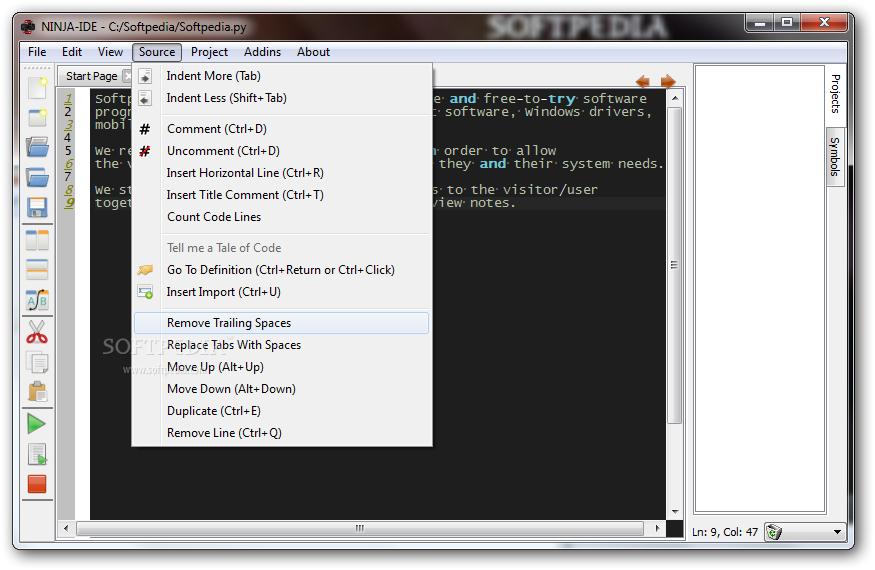875x570 pixels.
Task: Choose Remove Line (Ctrl+Q)
Action: 282,433
